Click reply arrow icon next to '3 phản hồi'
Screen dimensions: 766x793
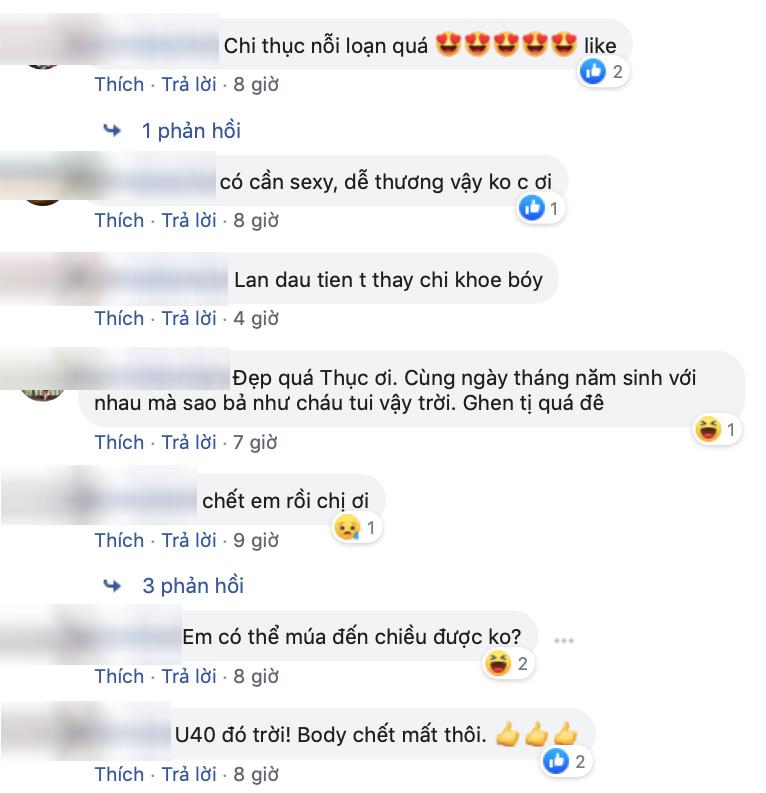[x=112, y=585]
